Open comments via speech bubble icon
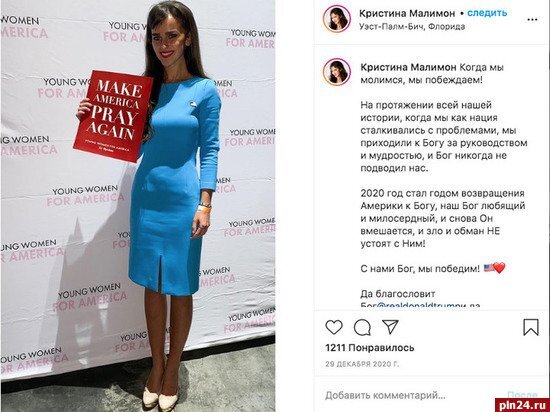This screenshot has height=412, width=550. [362, 327]
